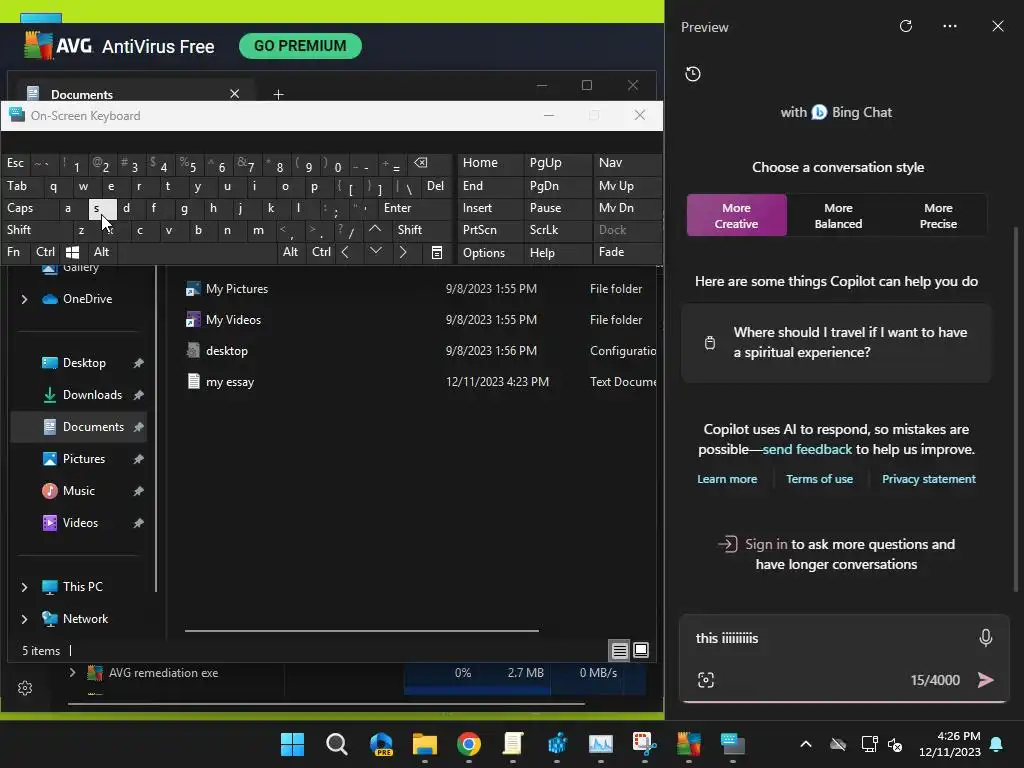
Task: Add new tab in File Explorer
Action: 278,95
